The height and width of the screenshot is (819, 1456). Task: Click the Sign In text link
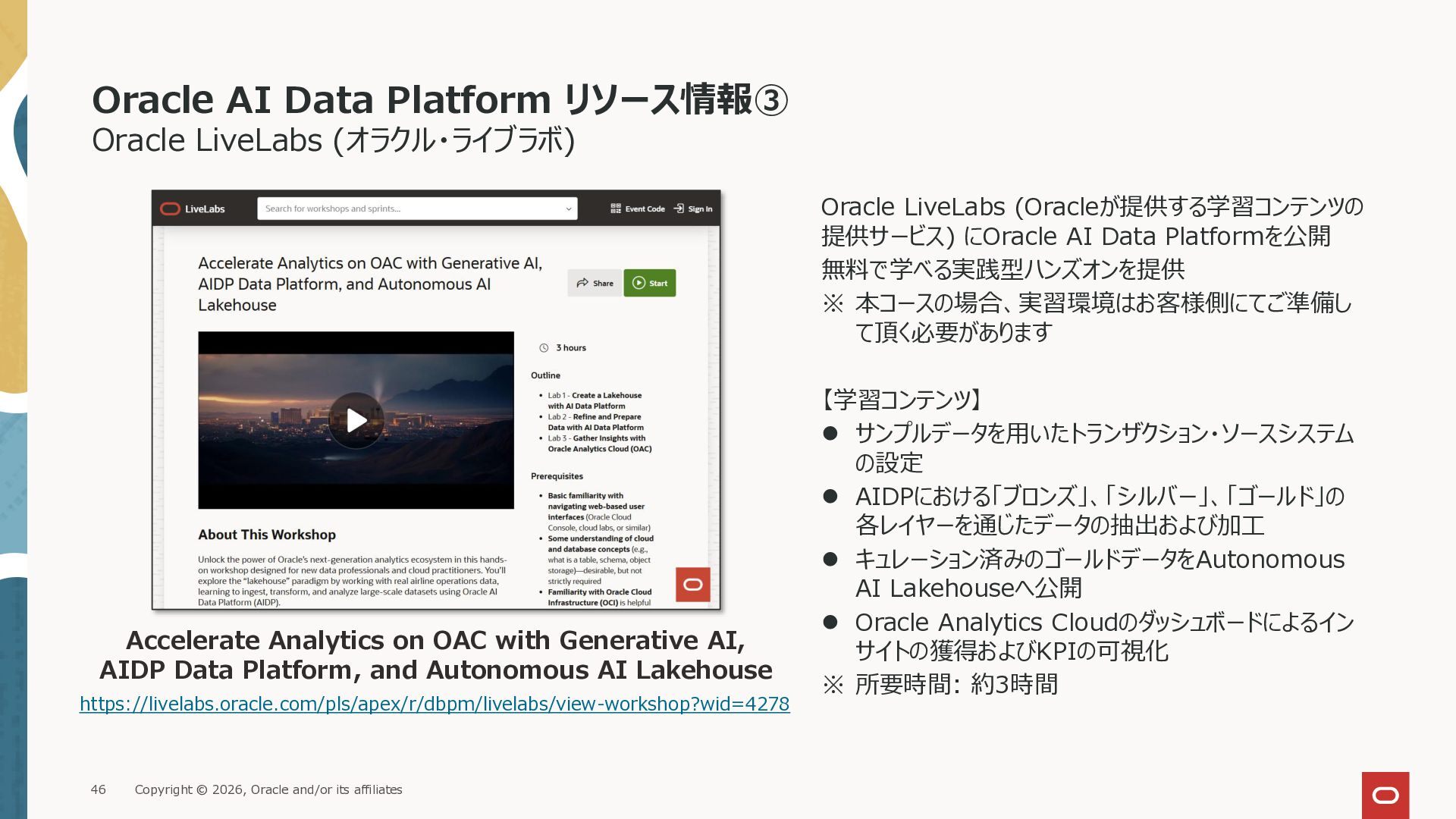pos(700,209)
